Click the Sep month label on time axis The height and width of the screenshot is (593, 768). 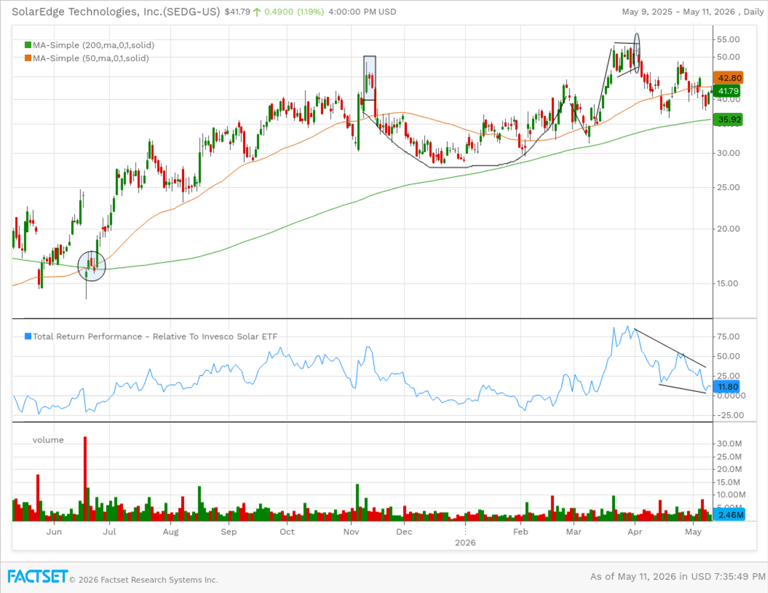pyautogui.click(x=229, y=532)
